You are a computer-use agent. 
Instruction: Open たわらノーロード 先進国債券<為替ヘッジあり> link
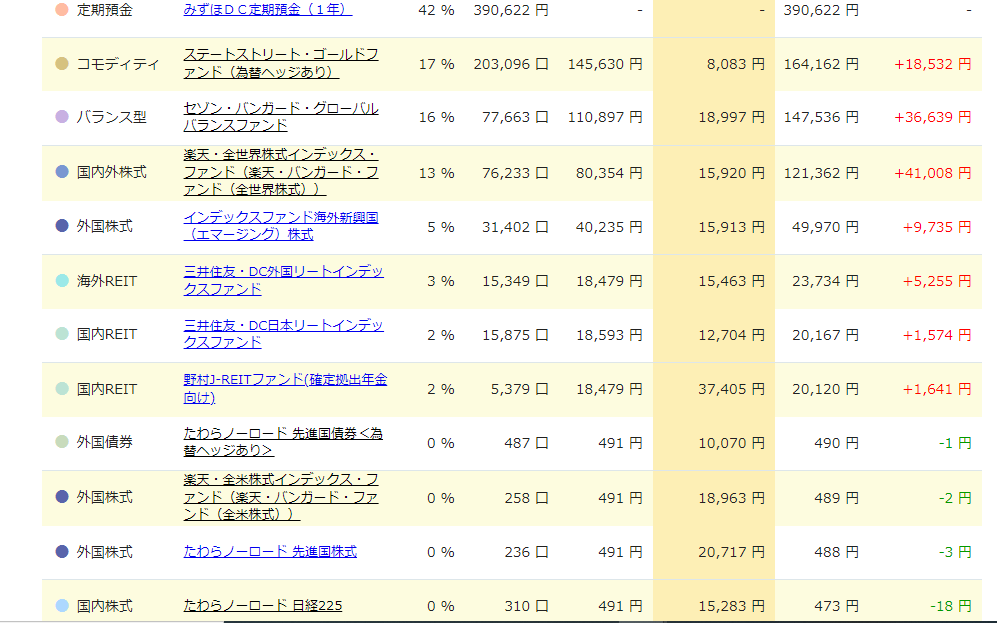283,442
